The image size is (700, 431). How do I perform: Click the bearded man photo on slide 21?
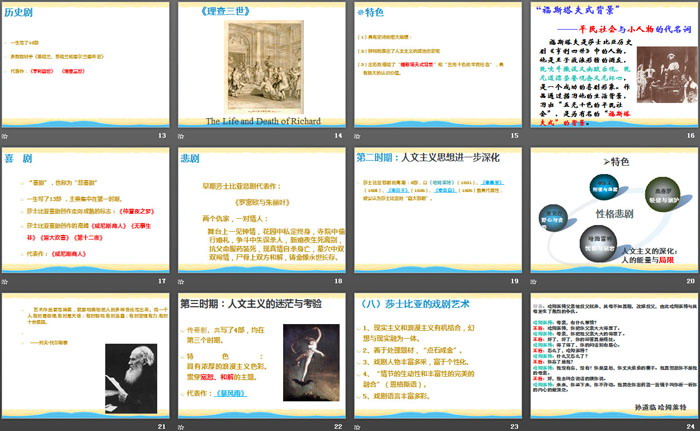(131, 378)
